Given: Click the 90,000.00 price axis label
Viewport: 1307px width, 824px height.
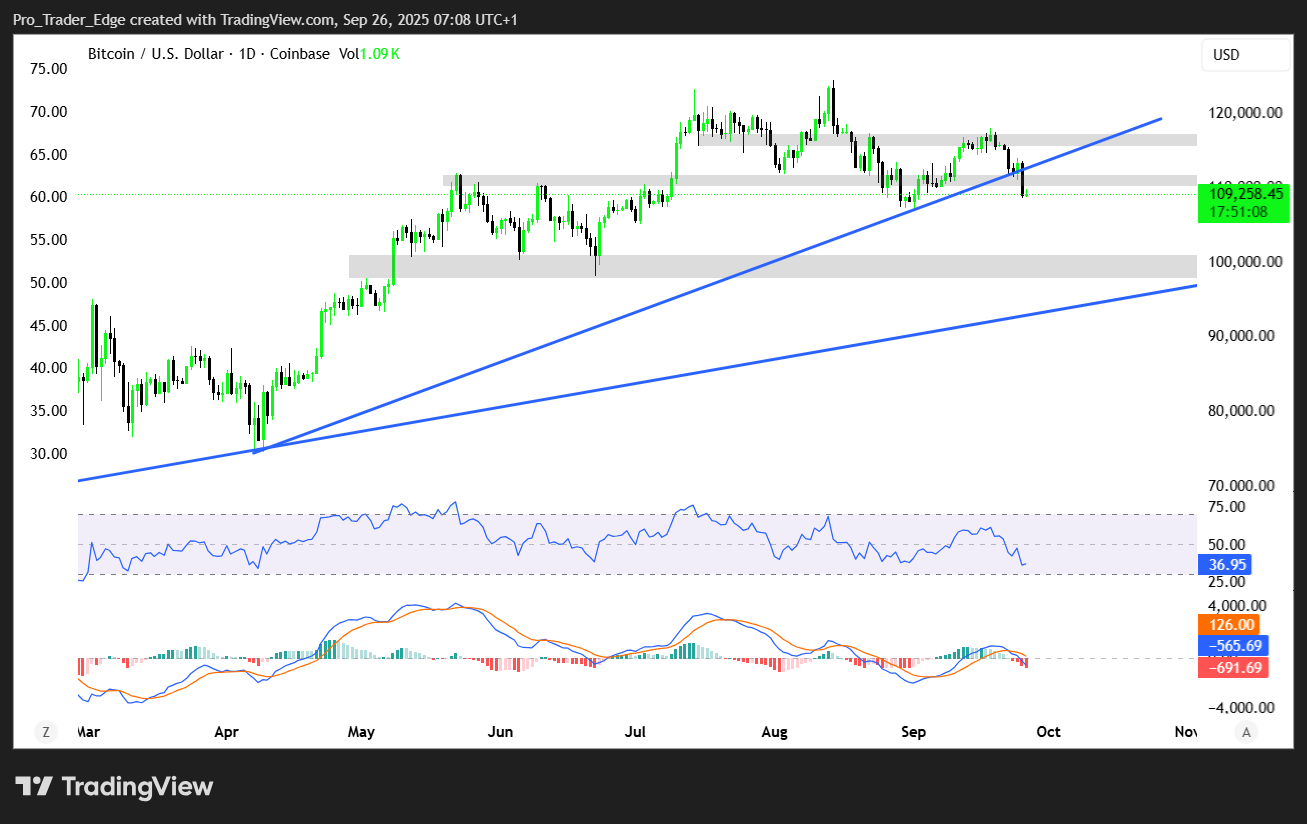Looking at the screenshot, I should click(x=1241, y=336).
